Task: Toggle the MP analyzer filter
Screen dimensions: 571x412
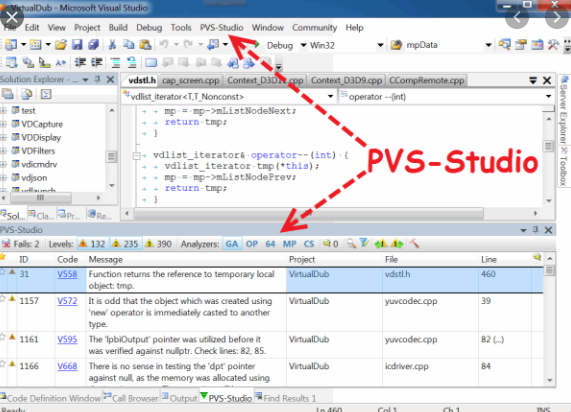Action: [x=290, y=244]
